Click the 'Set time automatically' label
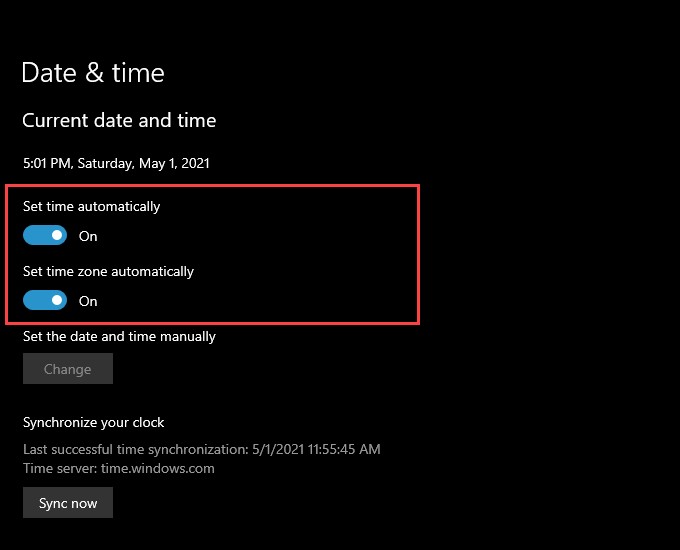680x550 pixels. [x=92, y=206]
